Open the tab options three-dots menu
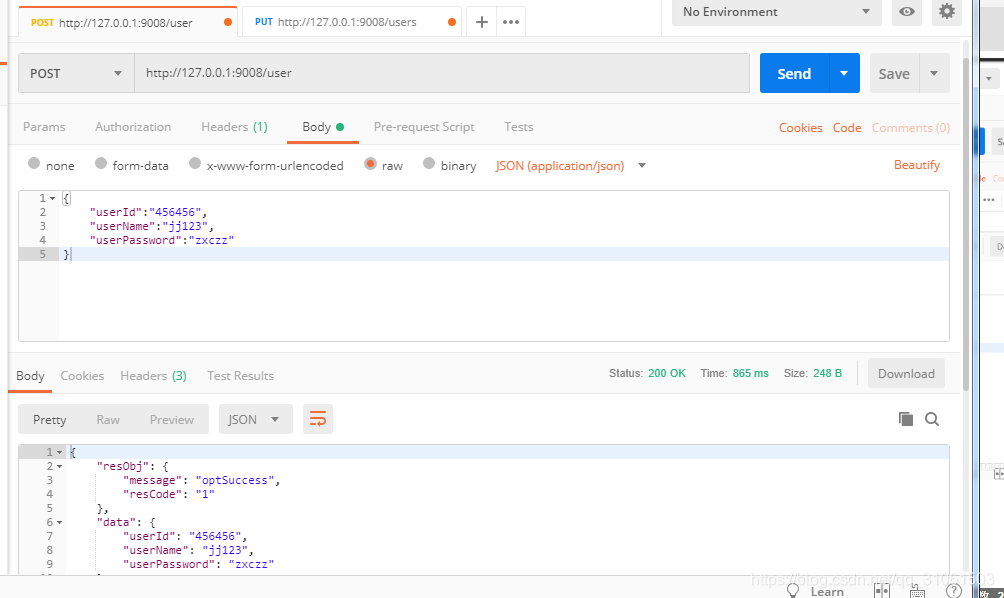1004x598 pixels. click(511, 22)
